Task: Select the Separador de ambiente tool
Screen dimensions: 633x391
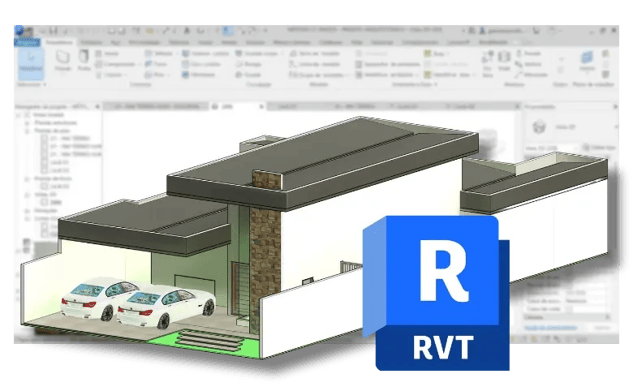Action: (x=388, y=64)
